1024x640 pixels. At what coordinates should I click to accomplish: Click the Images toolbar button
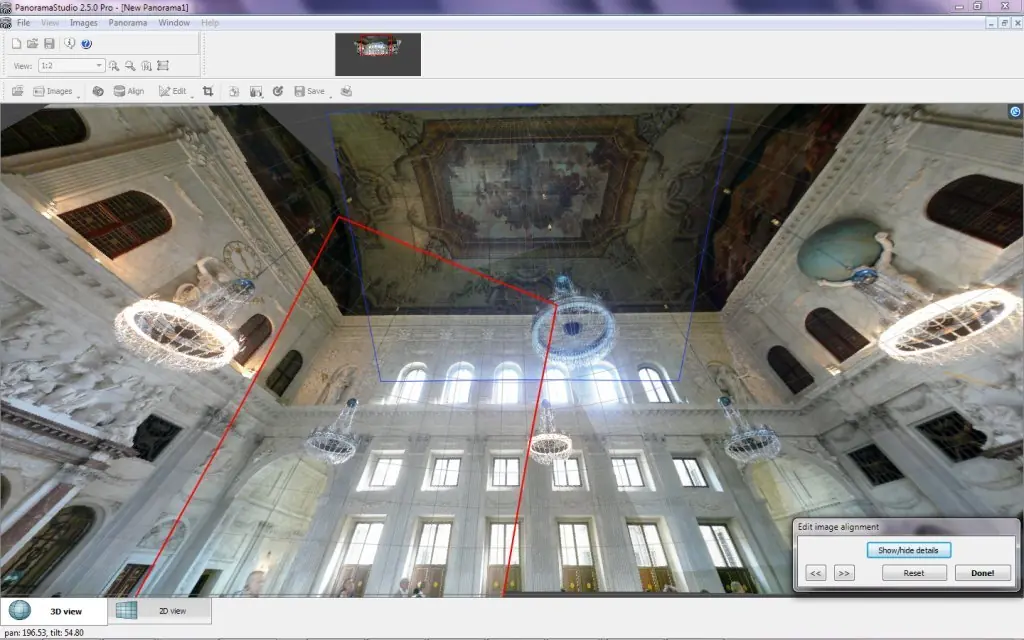click(x=53, y=91)
